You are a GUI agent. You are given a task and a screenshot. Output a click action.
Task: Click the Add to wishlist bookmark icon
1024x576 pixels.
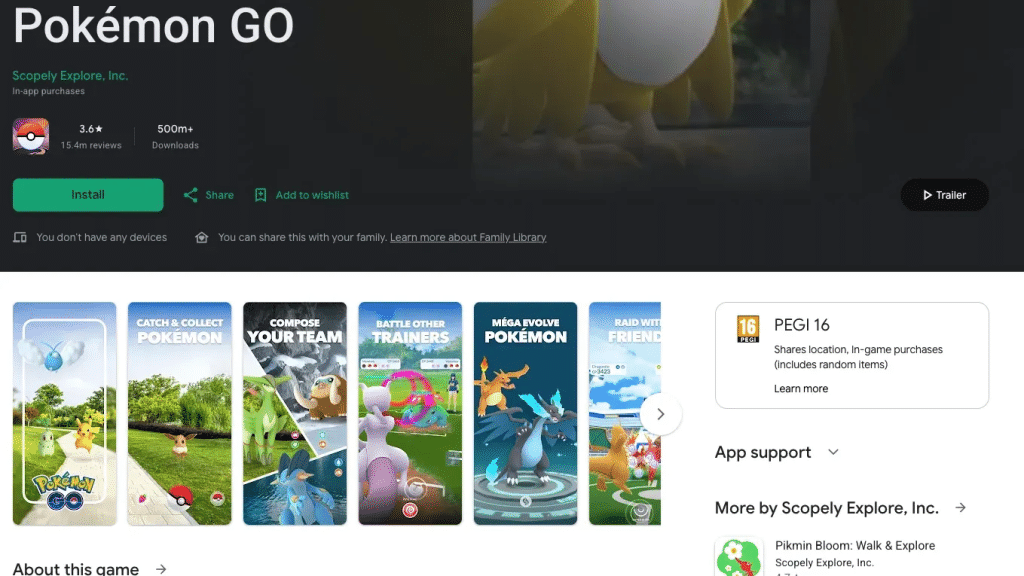(261, 195)
